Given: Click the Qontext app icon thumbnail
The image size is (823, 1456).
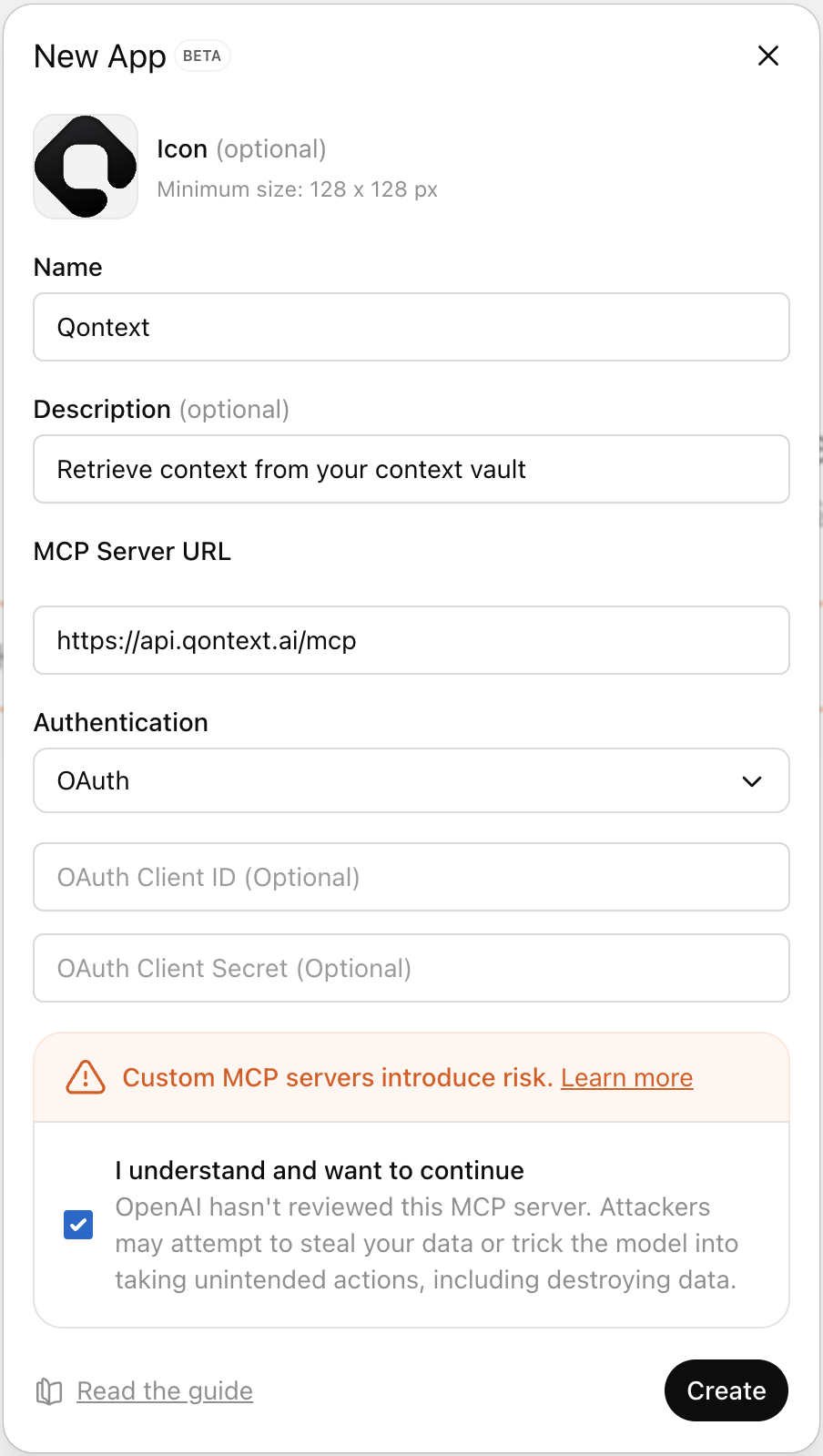Looking at the screenshot, I should click(86, 167).
